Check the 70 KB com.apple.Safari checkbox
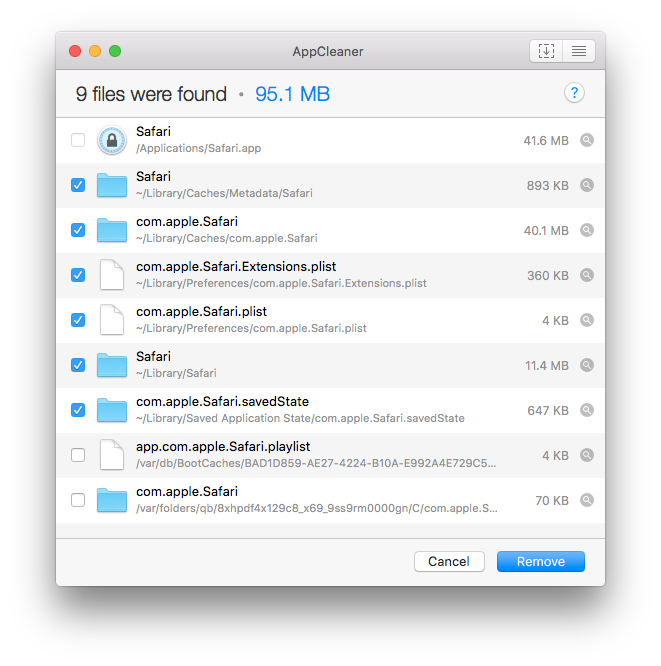661x666 pixels. coord(78,500)
